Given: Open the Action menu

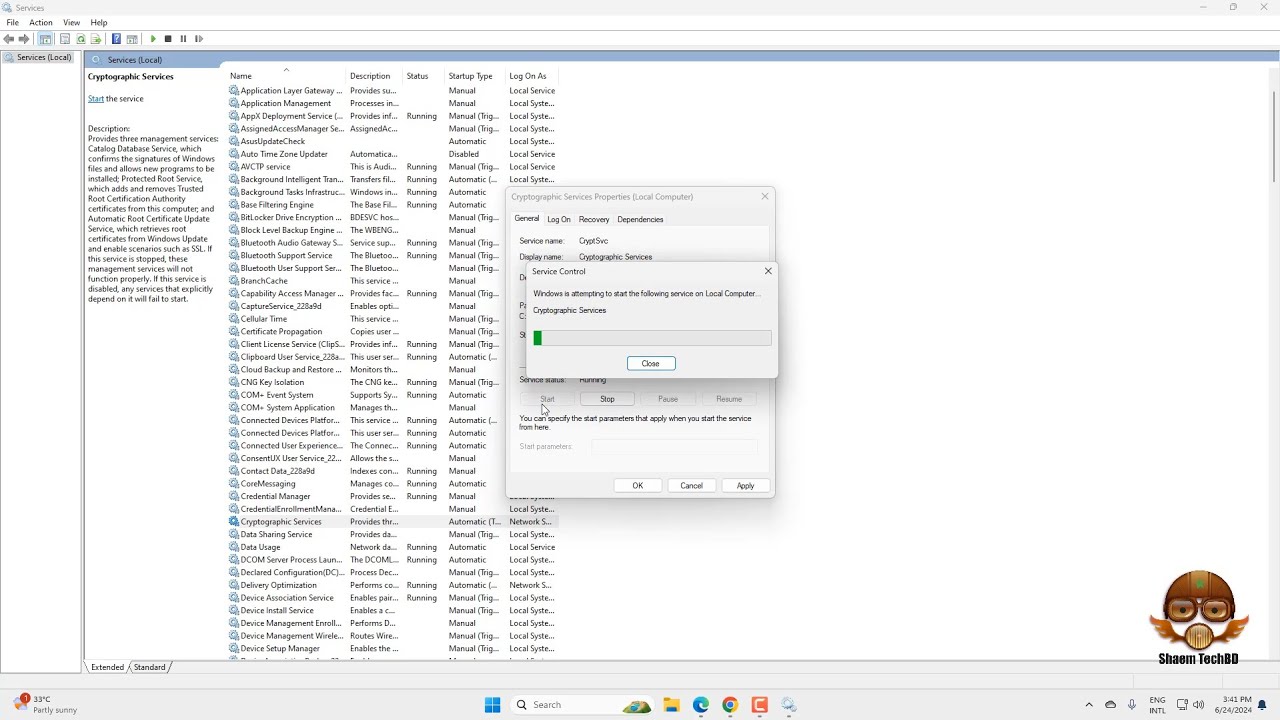Looking at the screenshot, I should 41,22.
